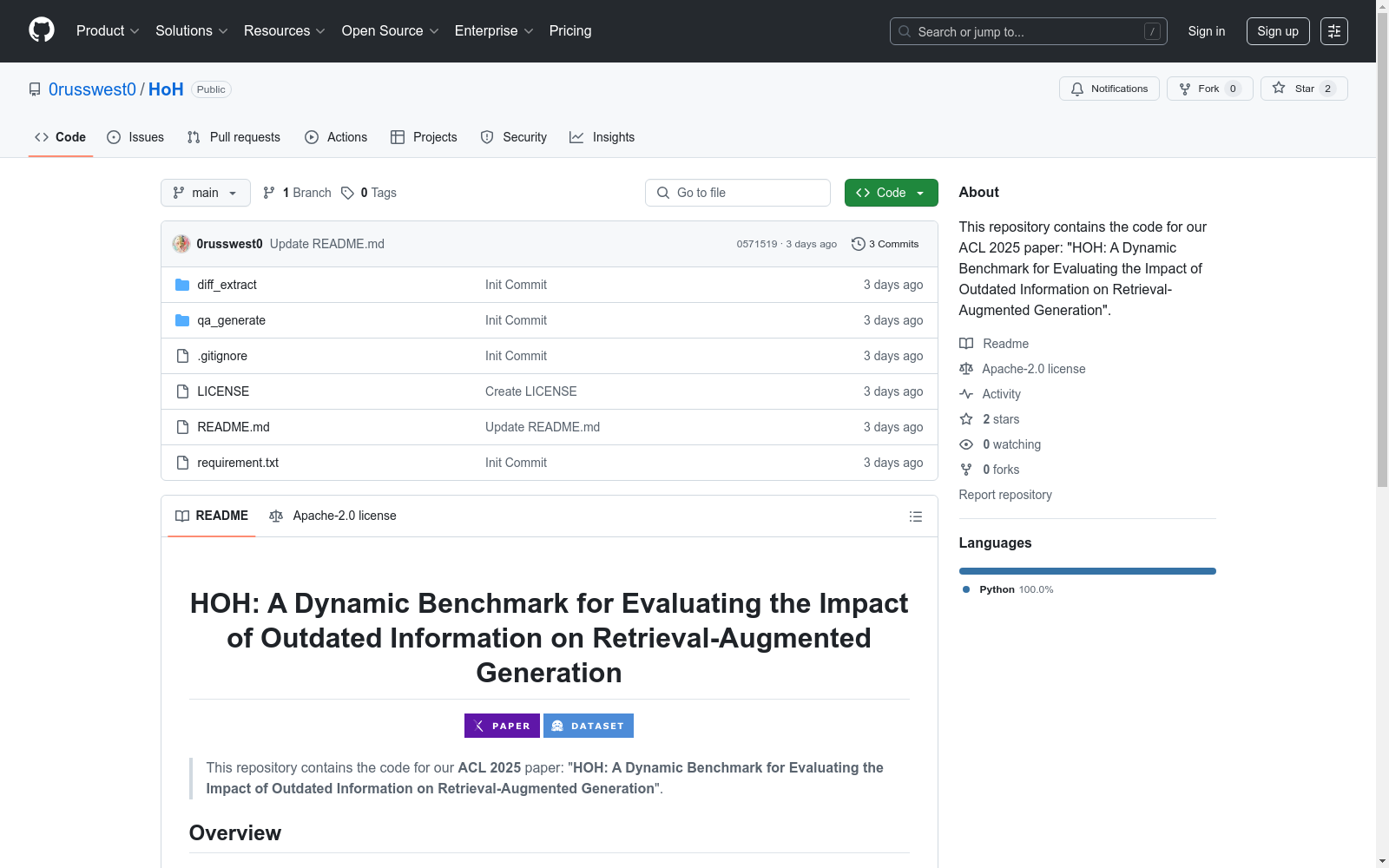
Task: Click the search magnifier icon in header
Action: click(x=905, y=31)
